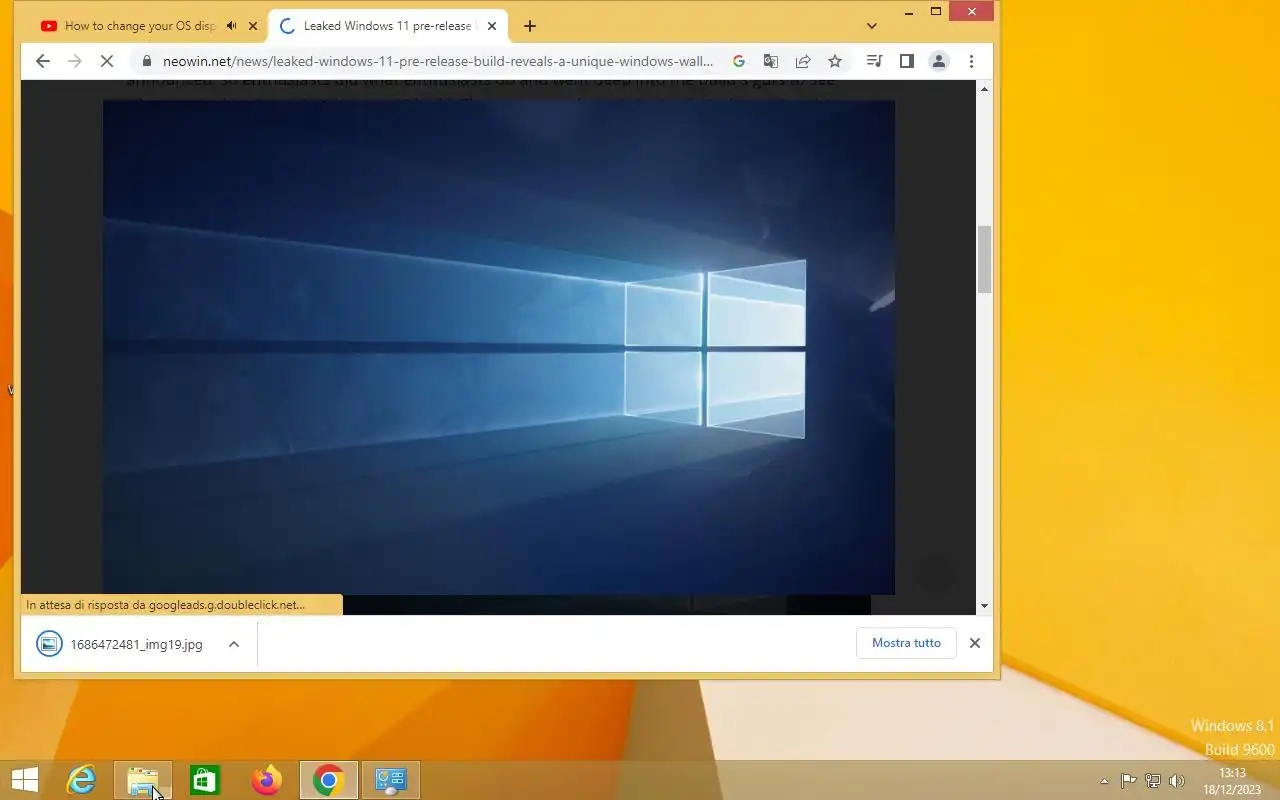Viewport: 1280px width, 800px height.
Task: Switch to Chrome in the taskbar
Action: 328,780
